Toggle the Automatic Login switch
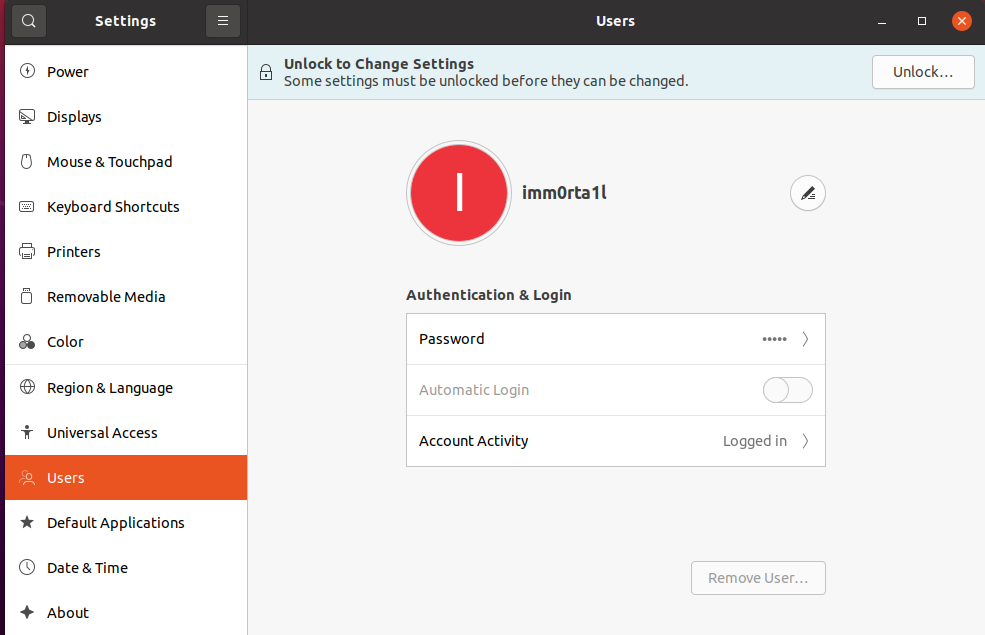This screenshot has height=635, width=985. click(x=787, y=390)
